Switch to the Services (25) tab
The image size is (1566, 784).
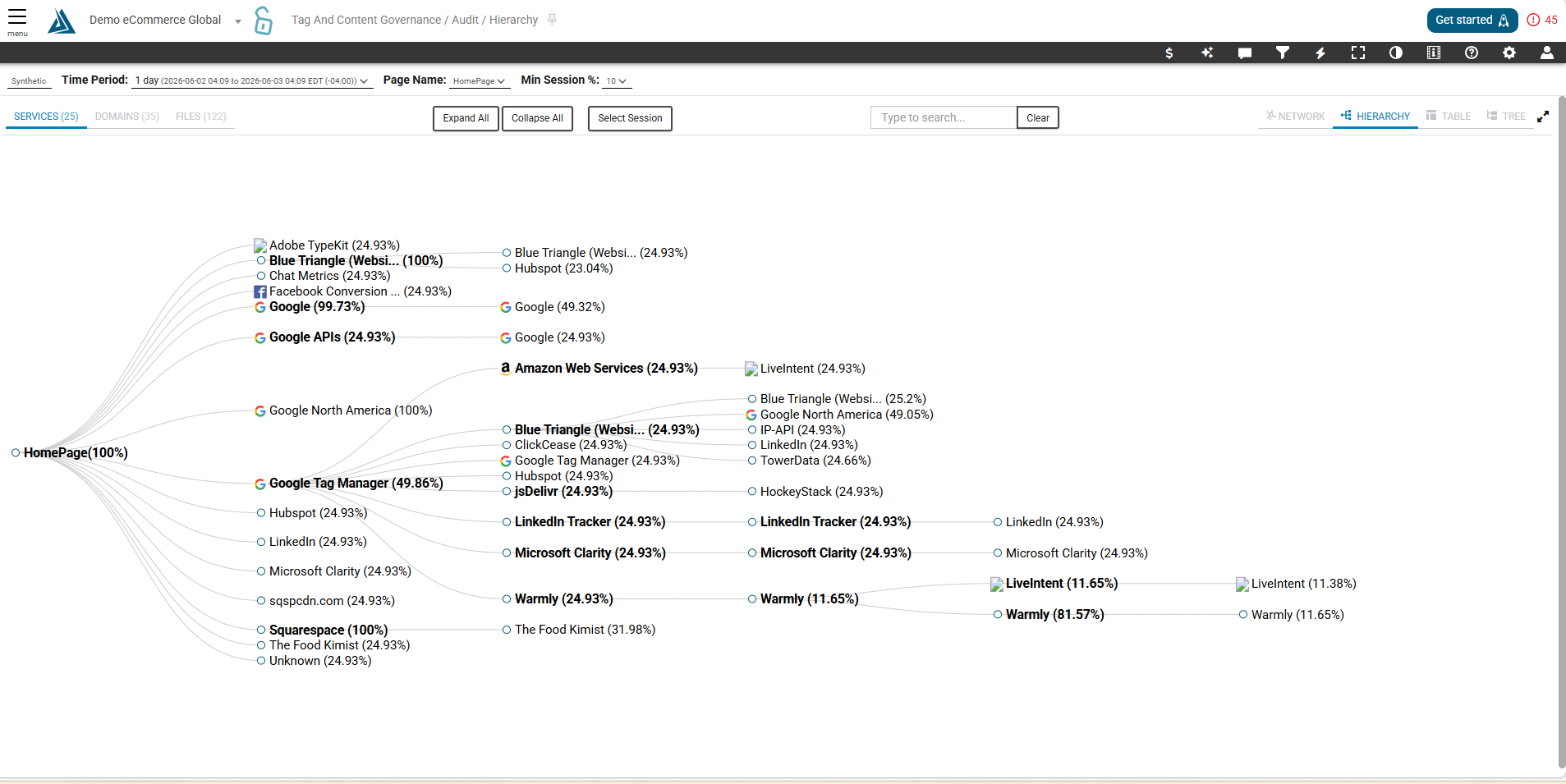coord(46,117)
